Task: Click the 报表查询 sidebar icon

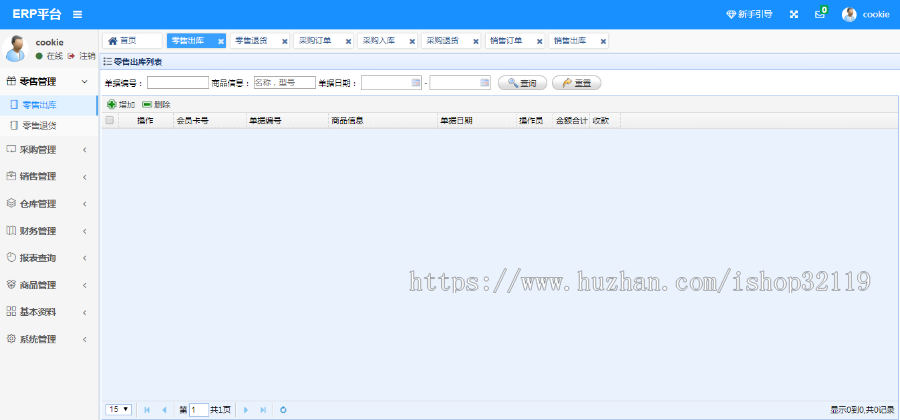Action: [x=11, y=258]
